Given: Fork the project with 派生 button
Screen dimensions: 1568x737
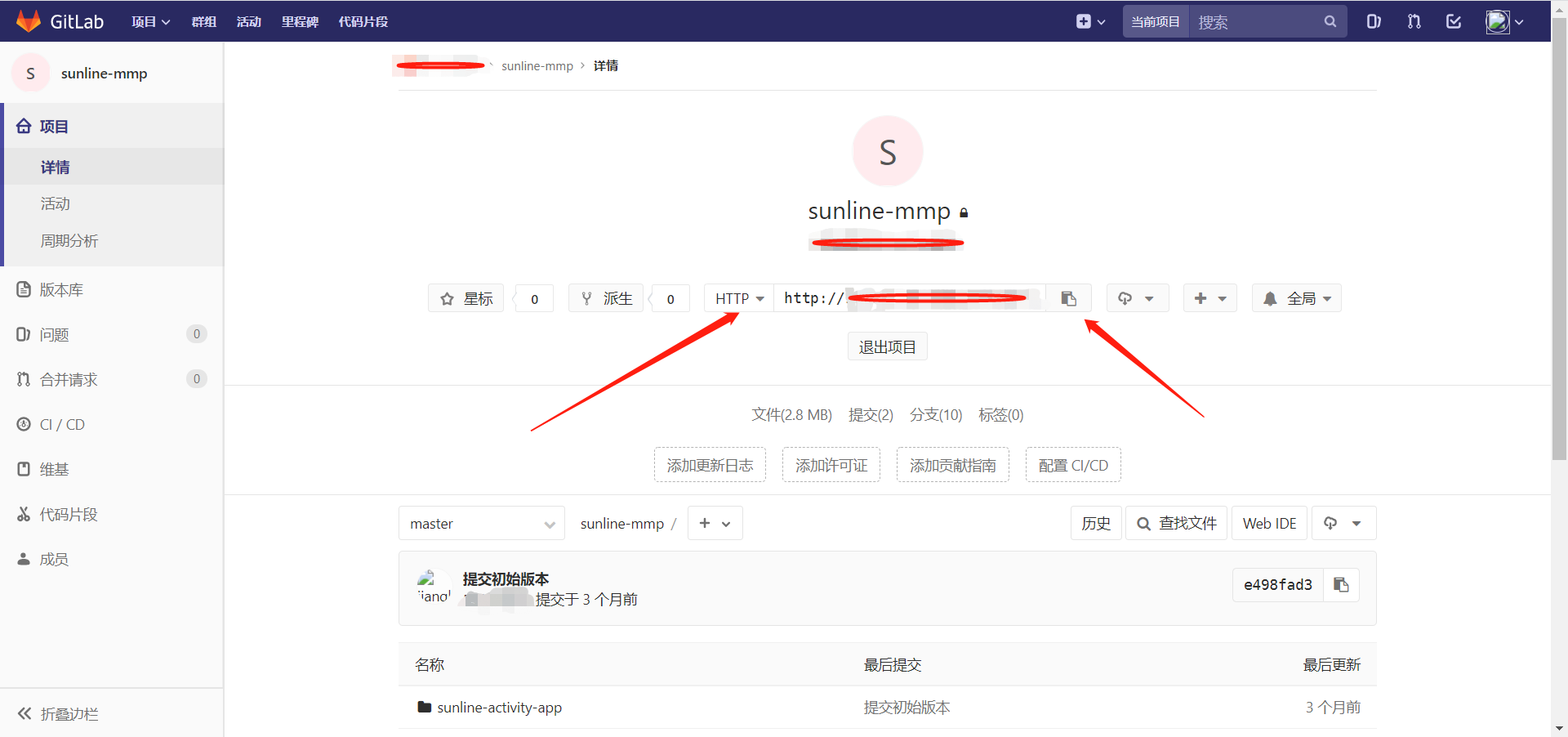Looking at the screenshot, I should click(x=606, y=299).
